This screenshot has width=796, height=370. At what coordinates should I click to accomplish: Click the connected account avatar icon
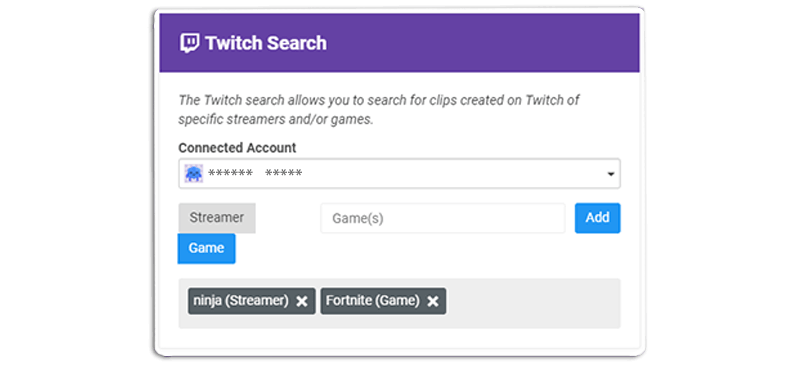193,174
